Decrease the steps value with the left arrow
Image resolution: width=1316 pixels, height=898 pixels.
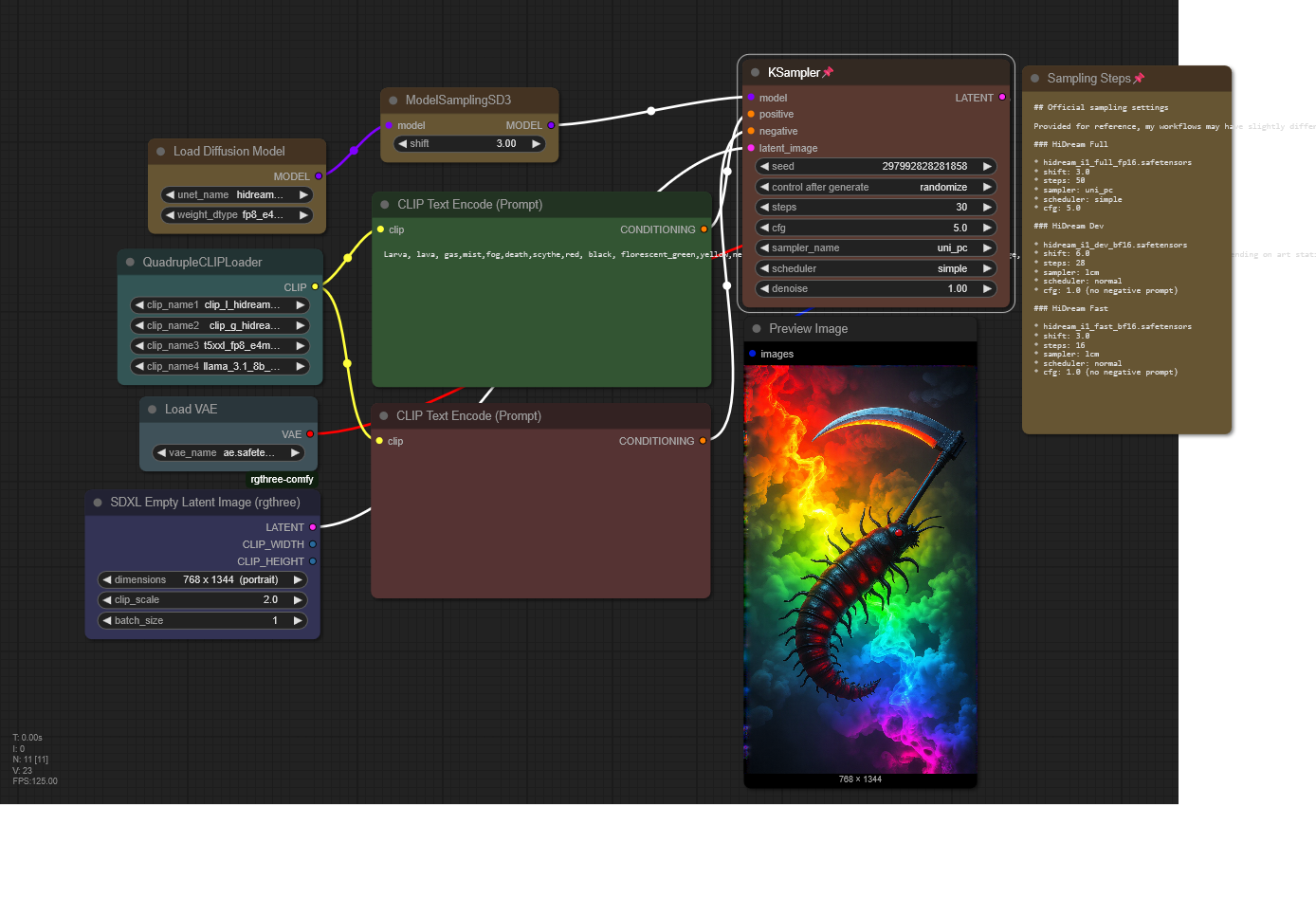tap(764, 208)
